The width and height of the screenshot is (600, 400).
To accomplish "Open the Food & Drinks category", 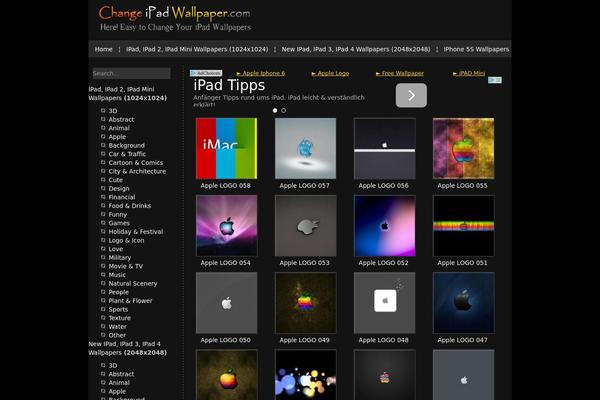I will tap(130, 206).
